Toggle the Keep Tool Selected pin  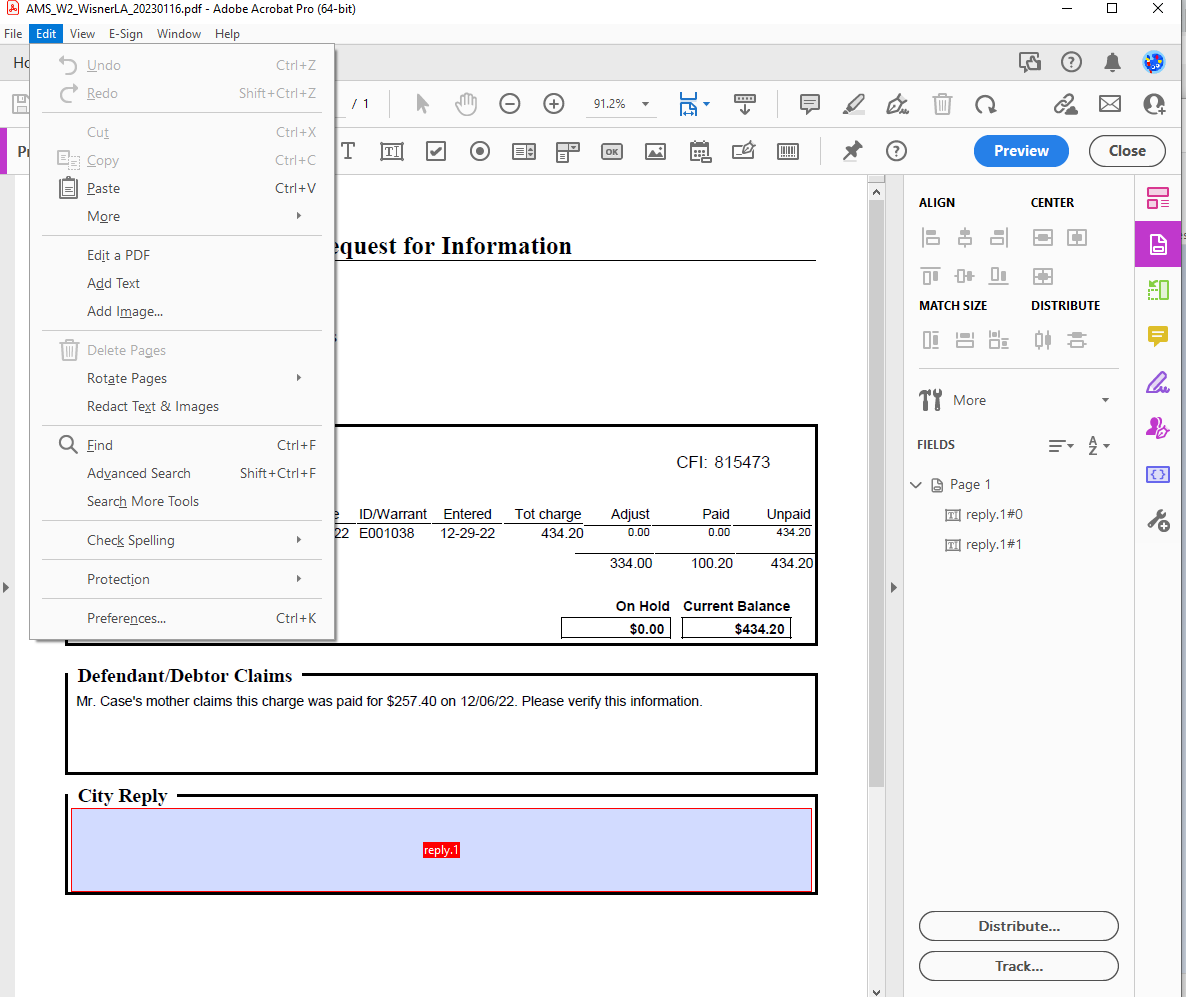851,151
